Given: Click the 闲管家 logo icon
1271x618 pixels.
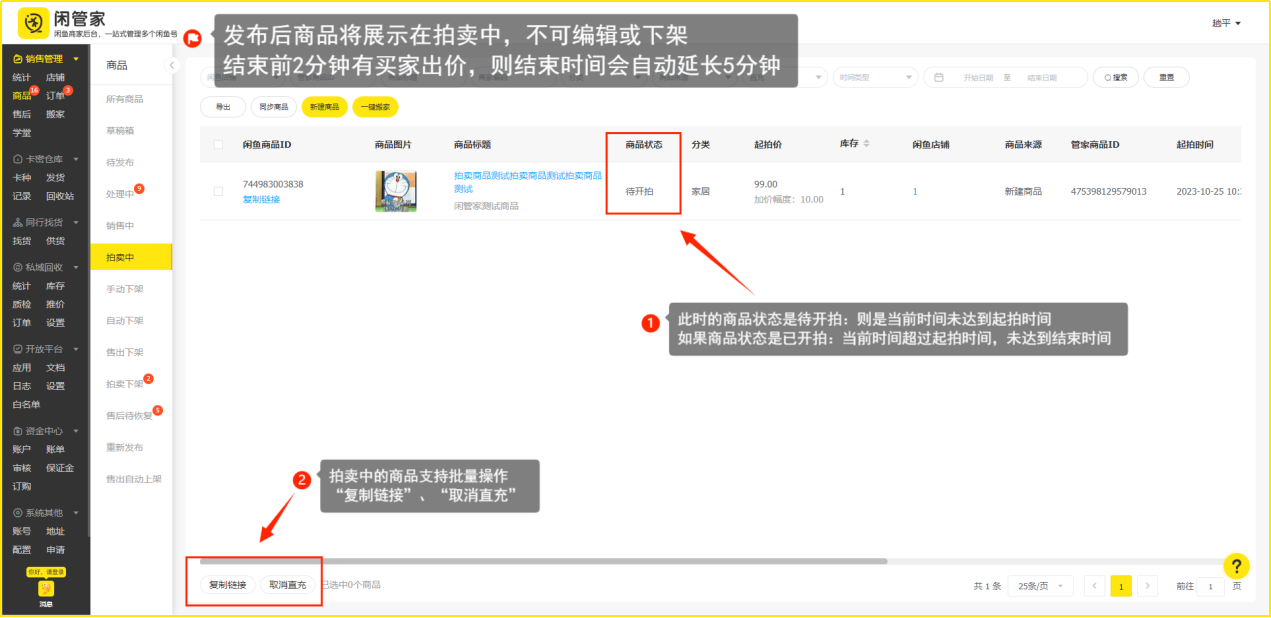Looking at the screenshot, I should click(34, 22).
